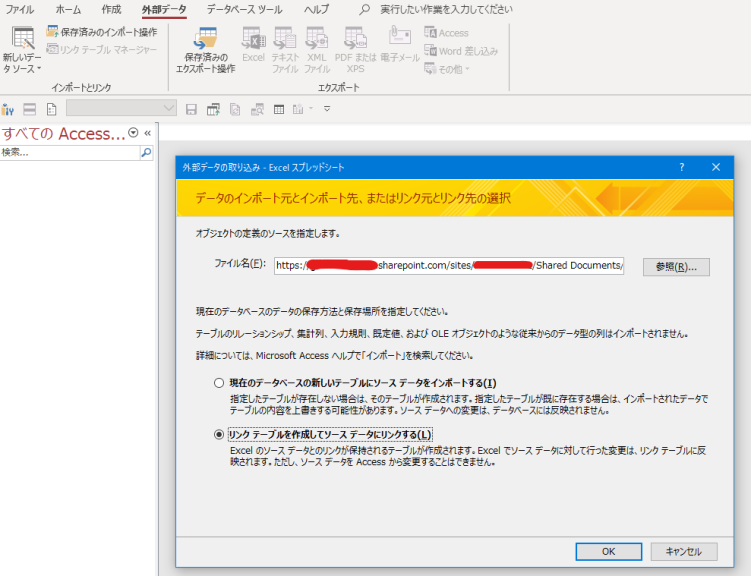Click the キャンセル button
The image size is (751, 576).
pos(683,552)
